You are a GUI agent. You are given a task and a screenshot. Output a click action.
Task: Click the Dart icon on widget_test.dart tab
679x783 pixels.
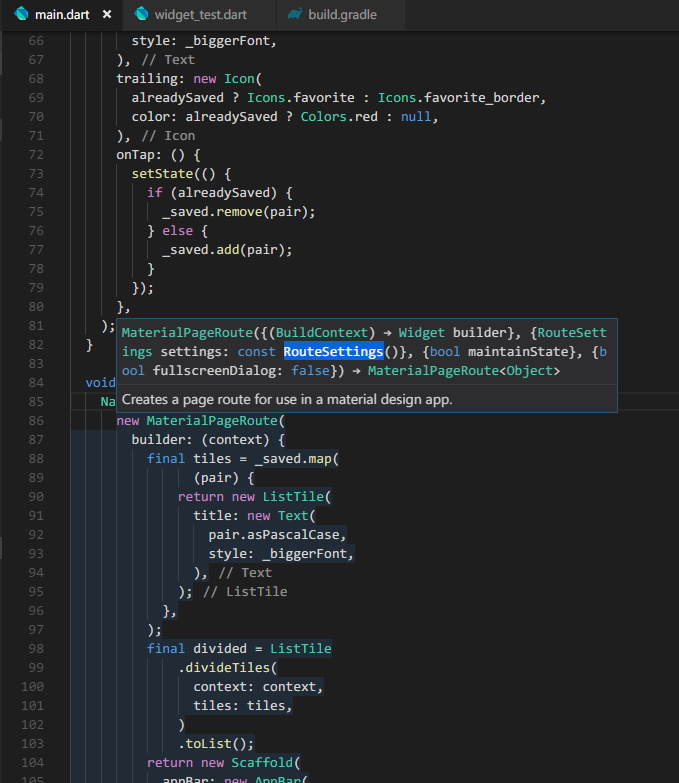pos(142,14)
